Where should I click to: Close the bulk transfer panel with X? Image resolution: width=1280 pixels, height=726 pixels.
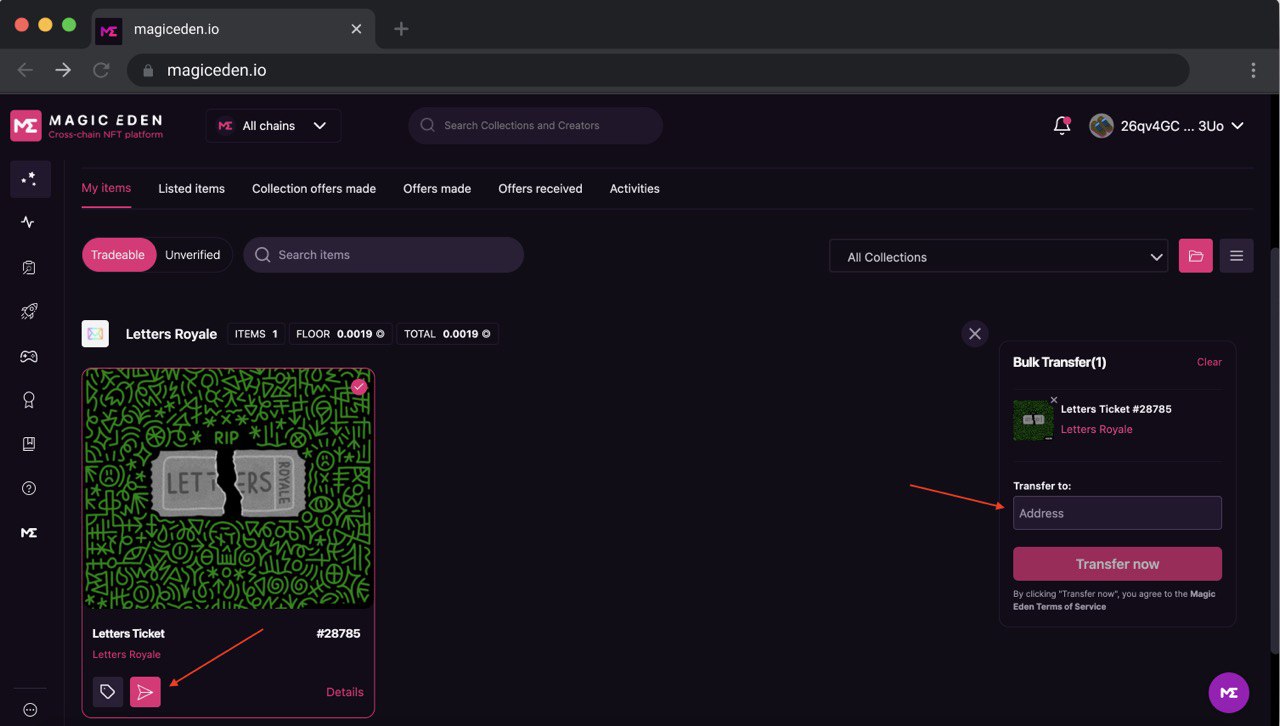pos(975,334)
